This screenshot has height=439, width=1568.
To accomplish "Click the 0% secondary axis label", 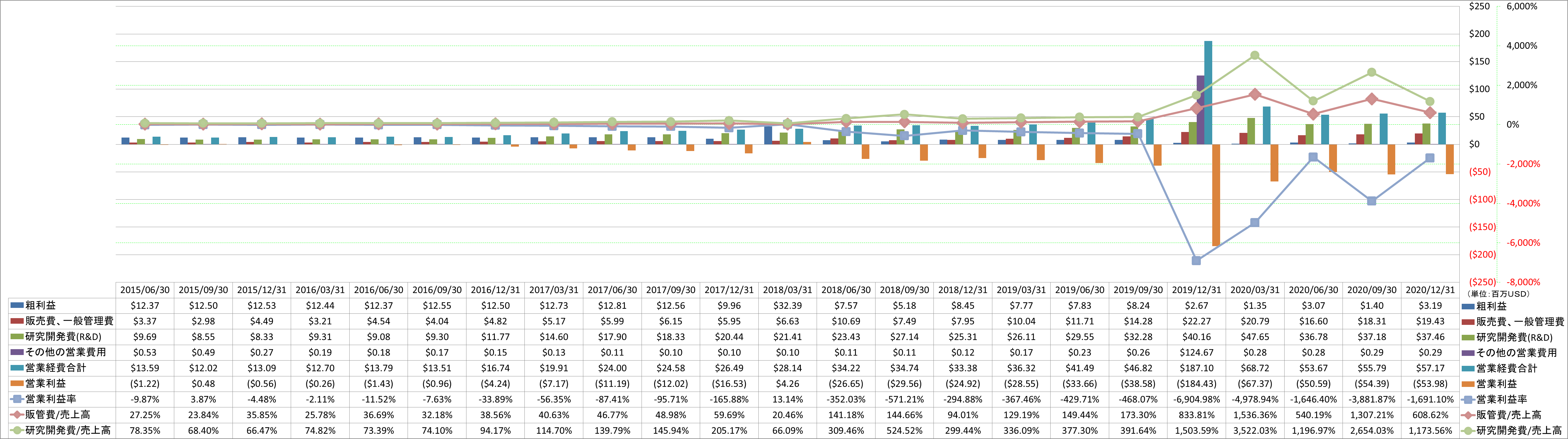I will (x=1513, y=125).
